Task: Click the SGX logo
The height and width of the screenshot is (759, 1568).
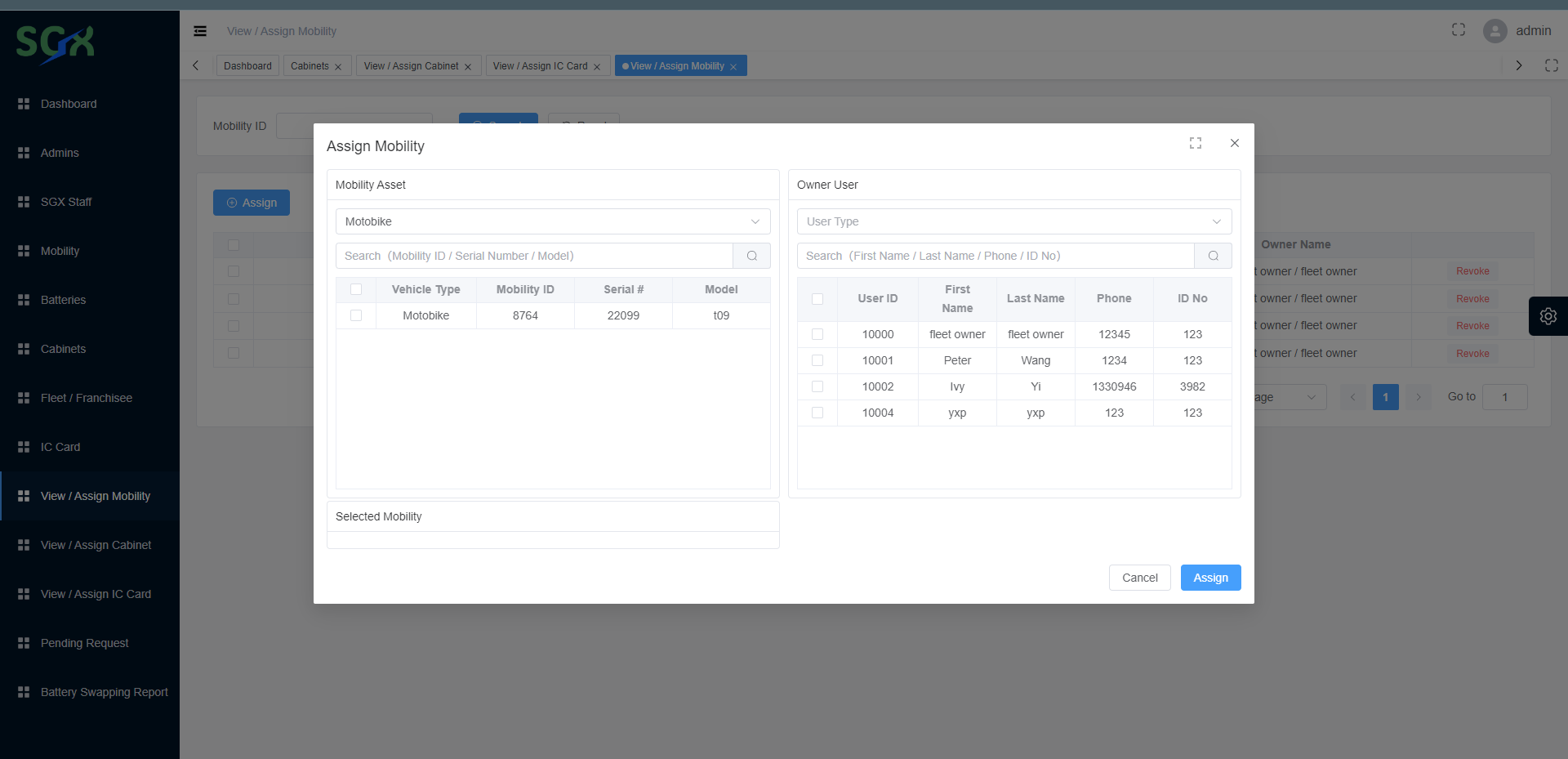Action: coord(55,44)
